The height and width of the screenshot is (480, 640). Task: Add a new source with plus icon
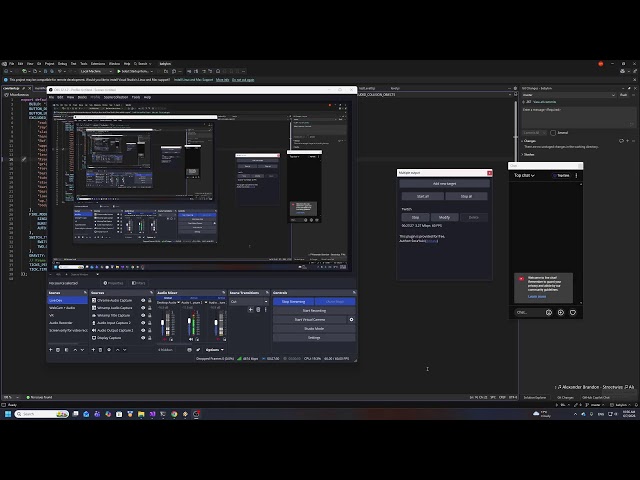pos(93,350)
